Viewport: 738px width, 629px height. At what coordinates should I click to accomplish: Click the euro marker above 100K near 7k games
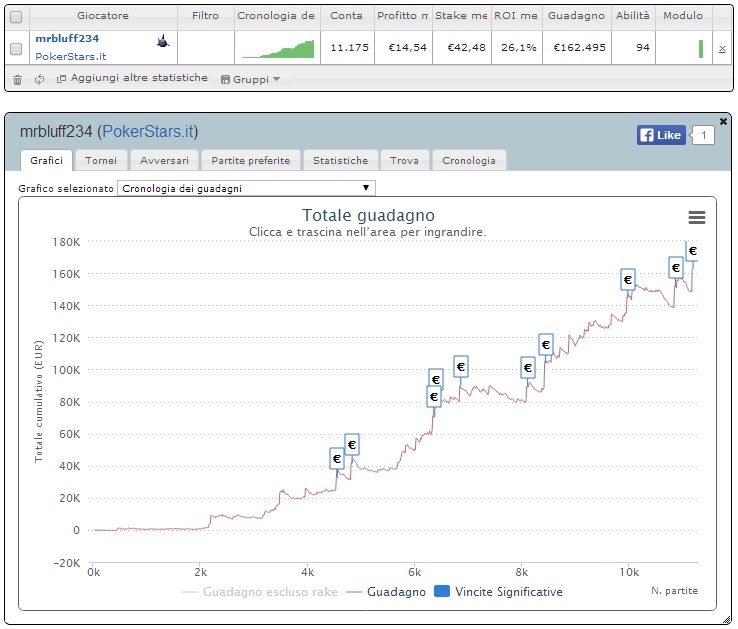[x=461, y=366]
